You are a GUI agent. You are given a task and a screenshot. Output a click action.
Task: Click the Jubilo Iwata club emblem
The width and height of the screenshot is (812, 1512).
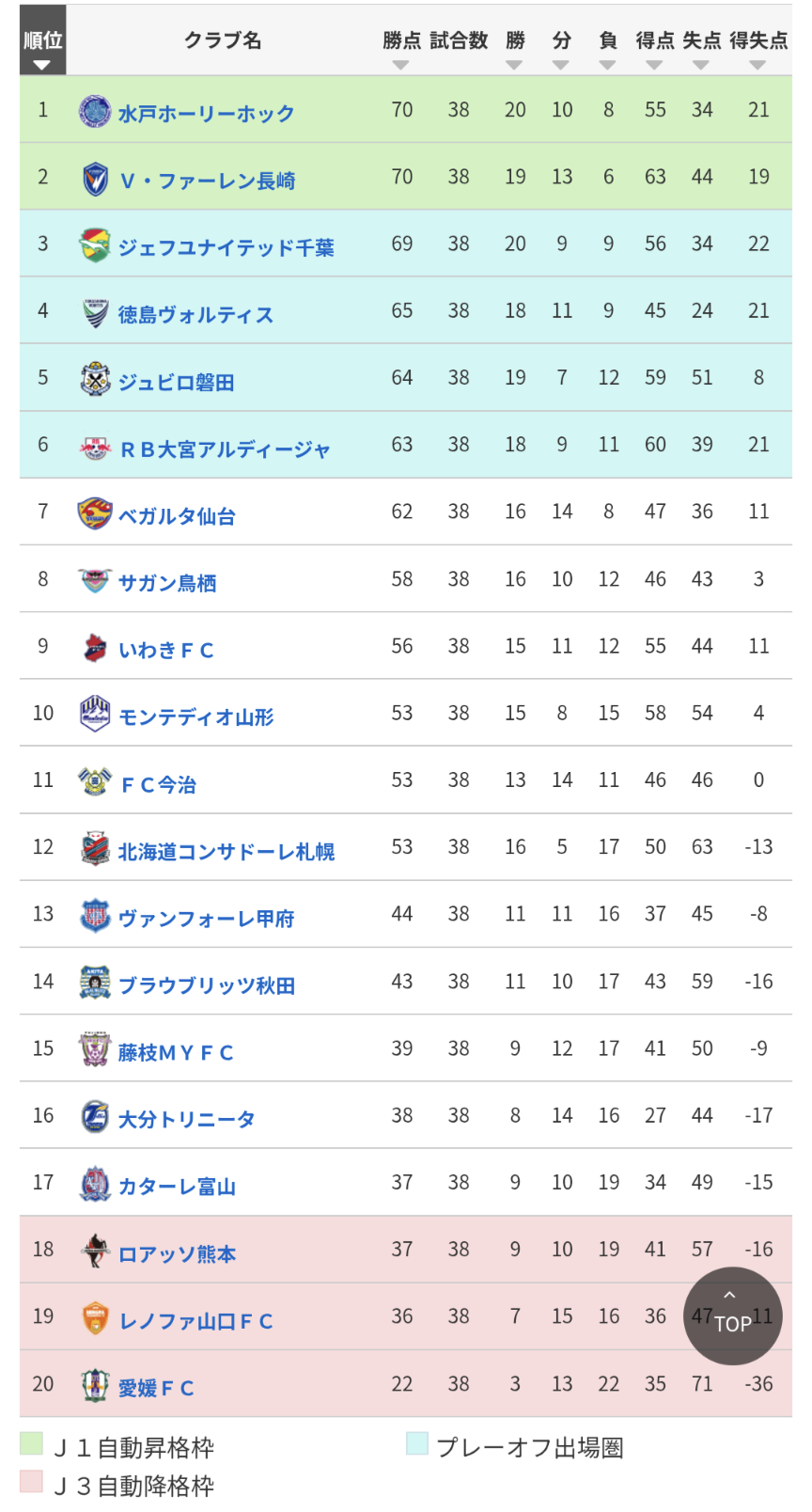(x=95, y=379)
